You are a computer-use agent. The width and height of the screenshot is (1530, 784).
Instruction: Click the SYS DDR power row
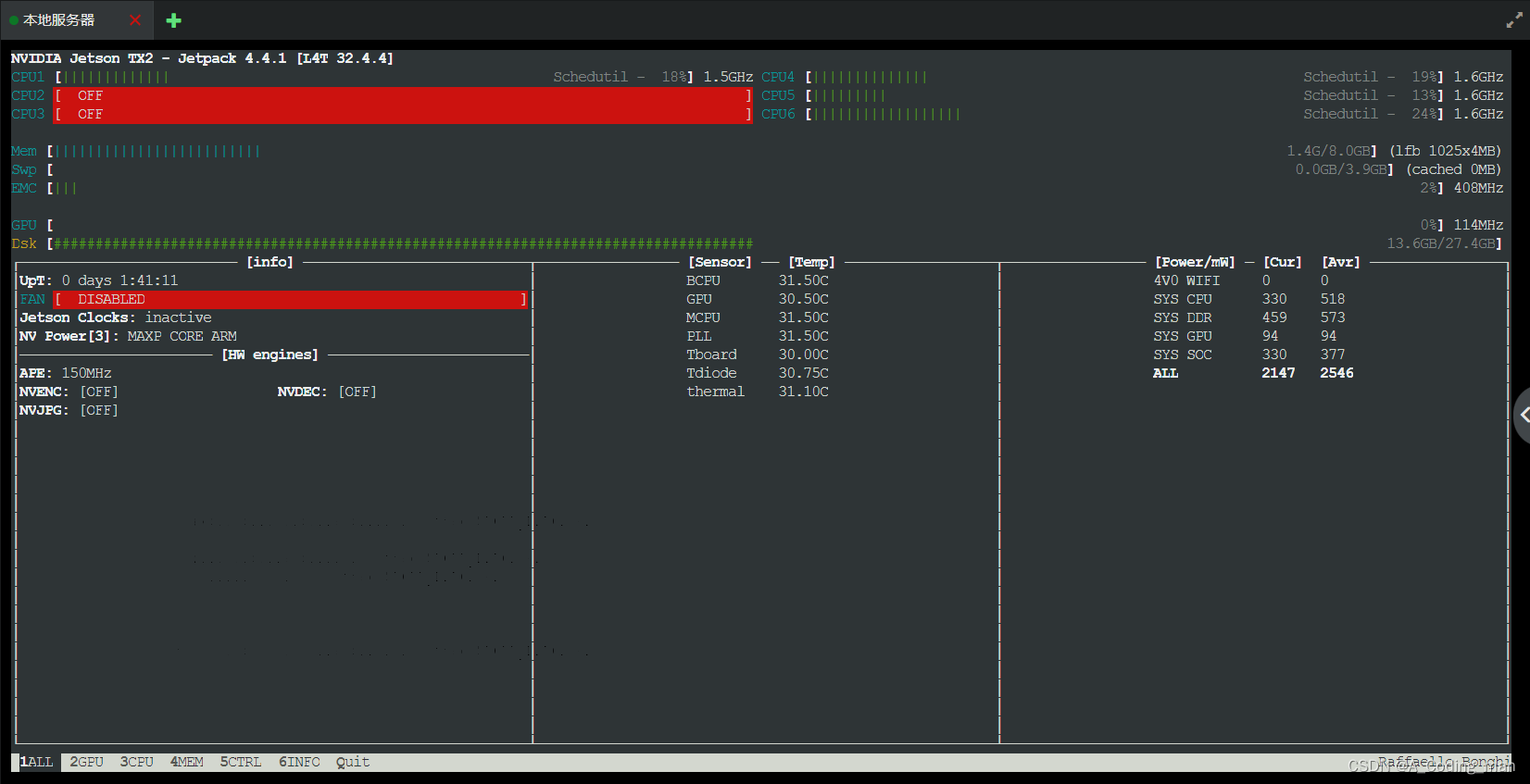[x=1249, y=317]
